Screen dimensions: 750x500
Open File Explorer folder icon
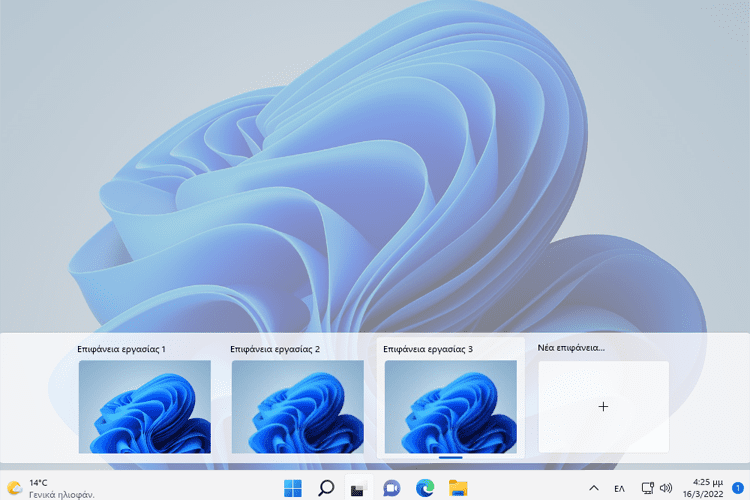(x=458, y=488)
